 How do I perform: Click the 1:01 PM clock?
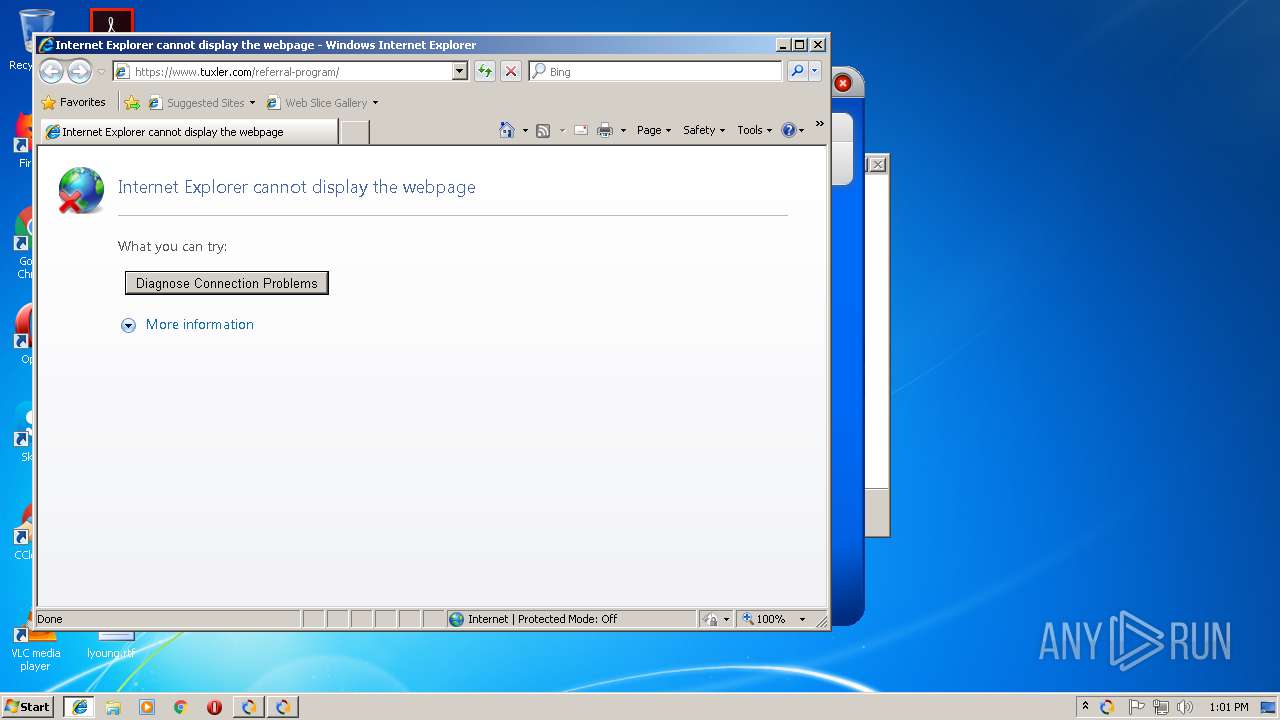coord(1228,707)
